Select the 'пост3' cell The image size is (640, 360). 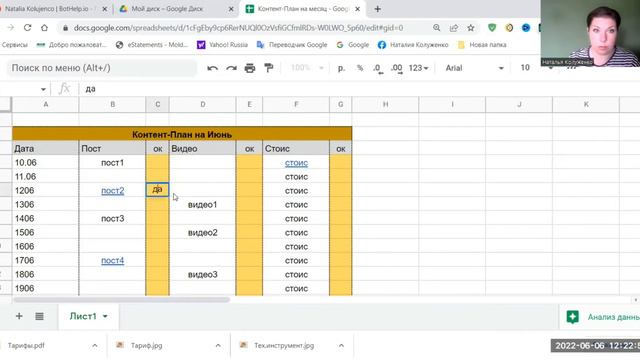click(112, 218)
